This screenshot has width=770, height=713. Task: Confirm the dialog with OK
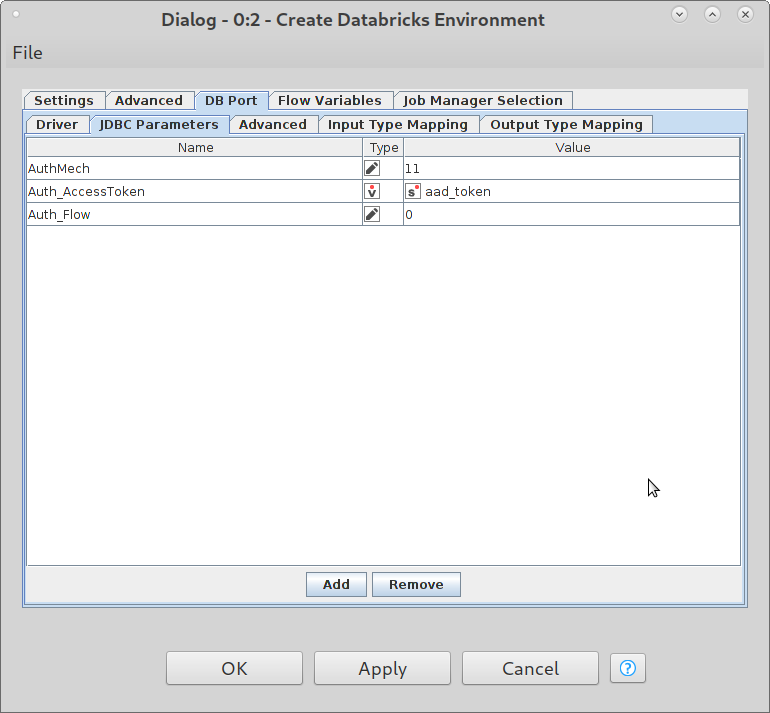coord(234,668)
